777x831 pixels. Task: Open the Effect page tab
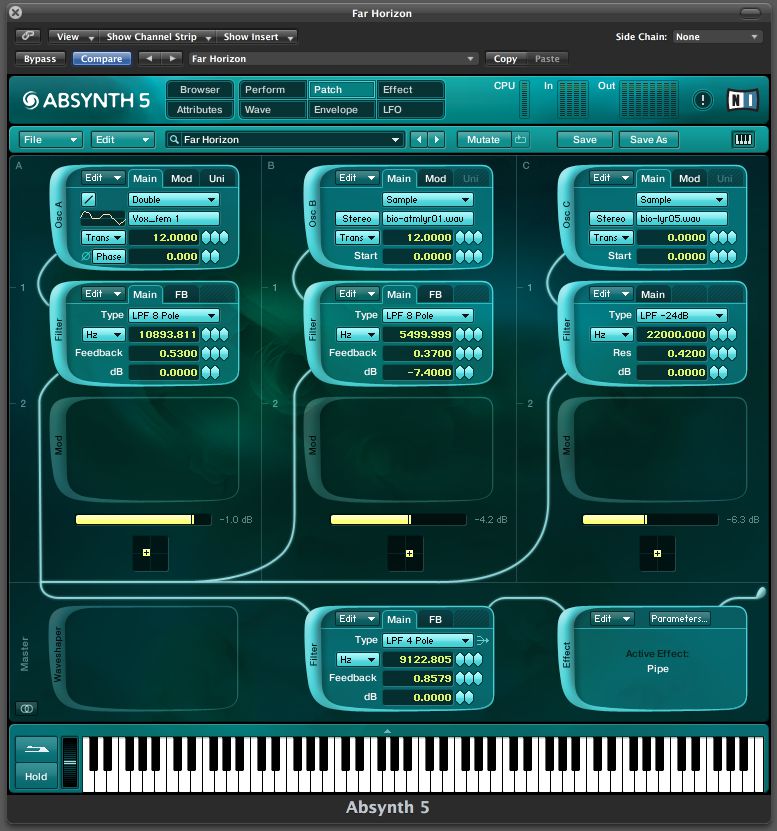[410, 90]
